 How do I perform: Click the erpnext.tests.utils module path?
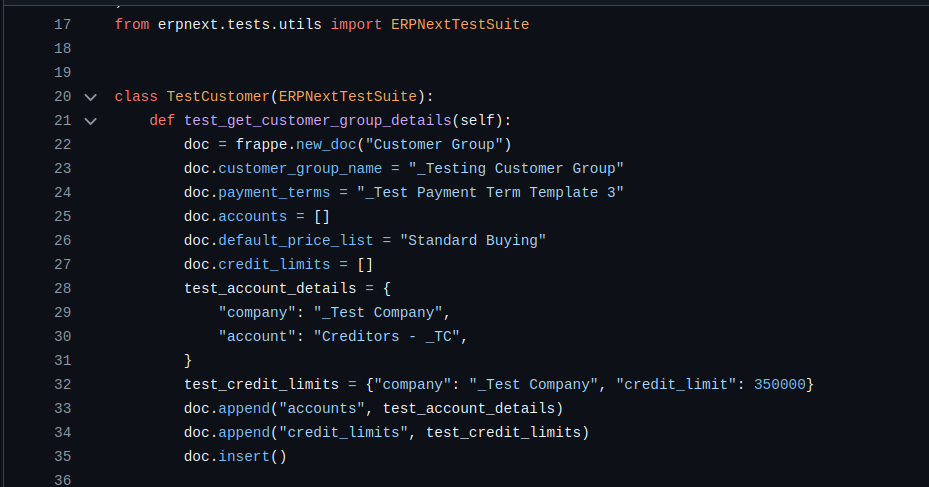240,24
